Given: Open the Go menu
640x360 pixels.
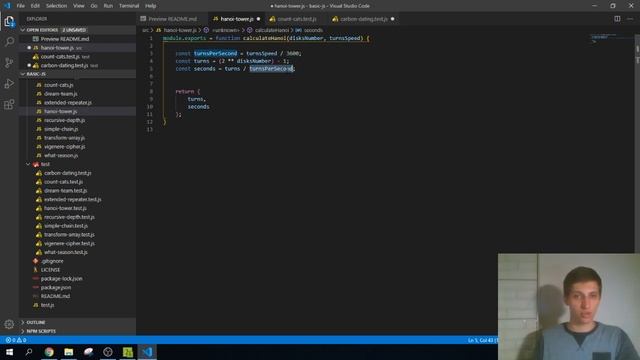Looking at the screenshot, I should coord(94,6).
